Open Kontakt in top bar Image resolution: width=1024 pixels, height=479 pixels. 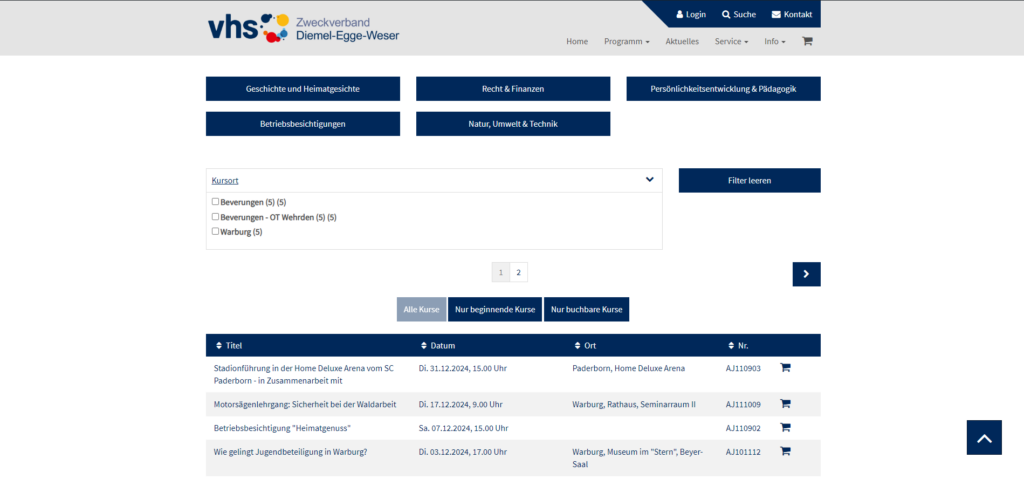click(x=792, y=14)
